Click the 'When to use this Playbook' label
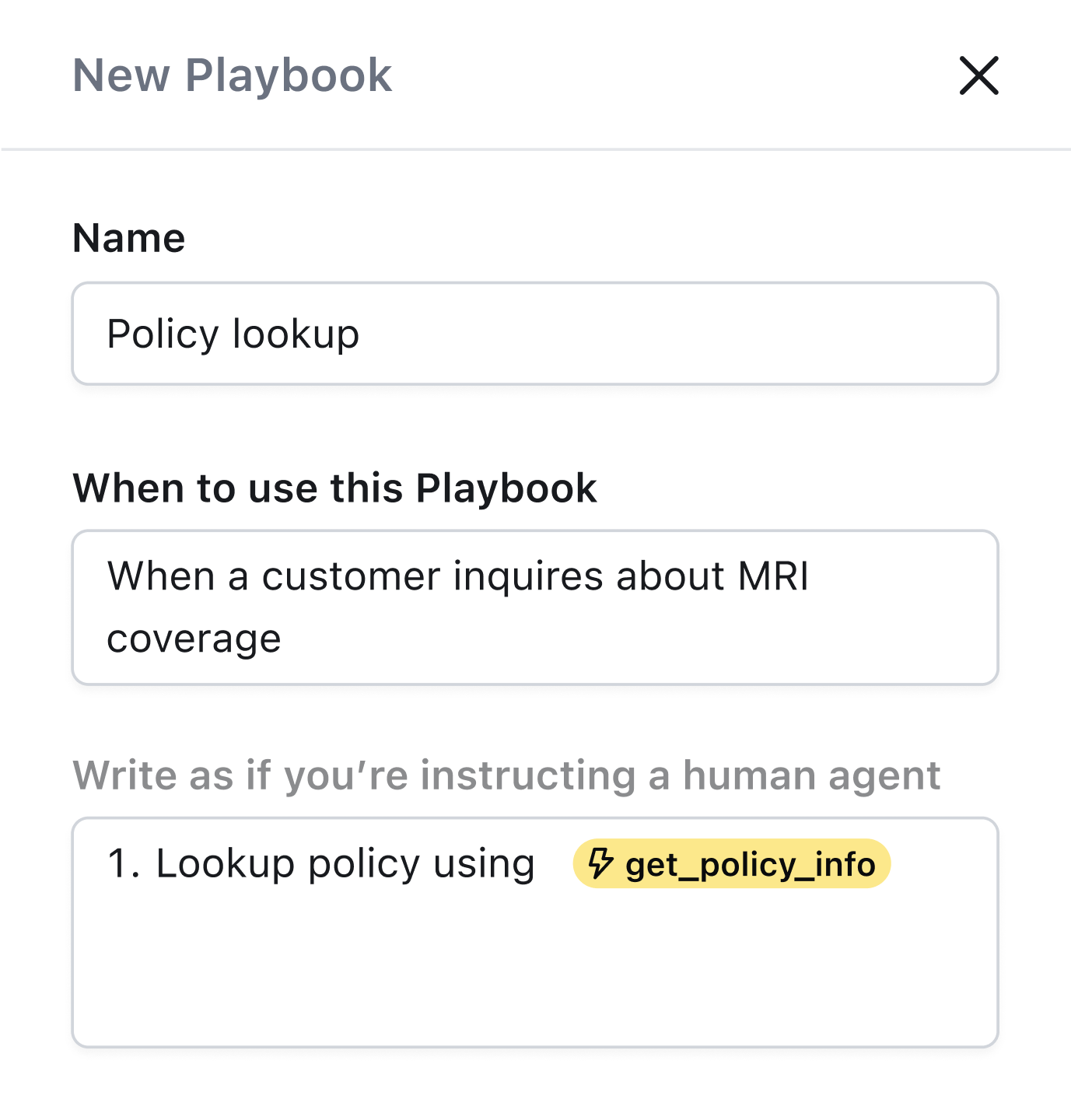The width and height of the screenshot is (1071, 1120). point(334,488)
